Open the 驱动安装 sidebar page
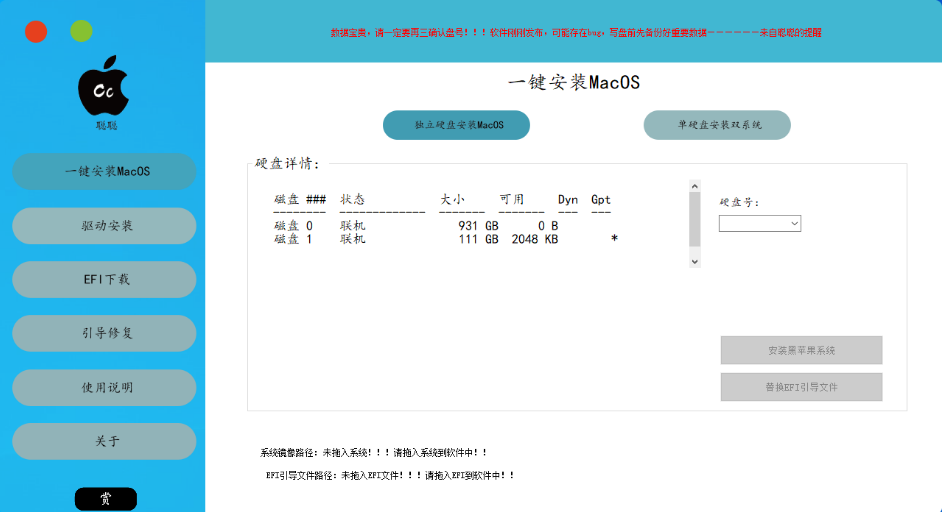Viewport: 942px width, 512px height. pos(105,226)
